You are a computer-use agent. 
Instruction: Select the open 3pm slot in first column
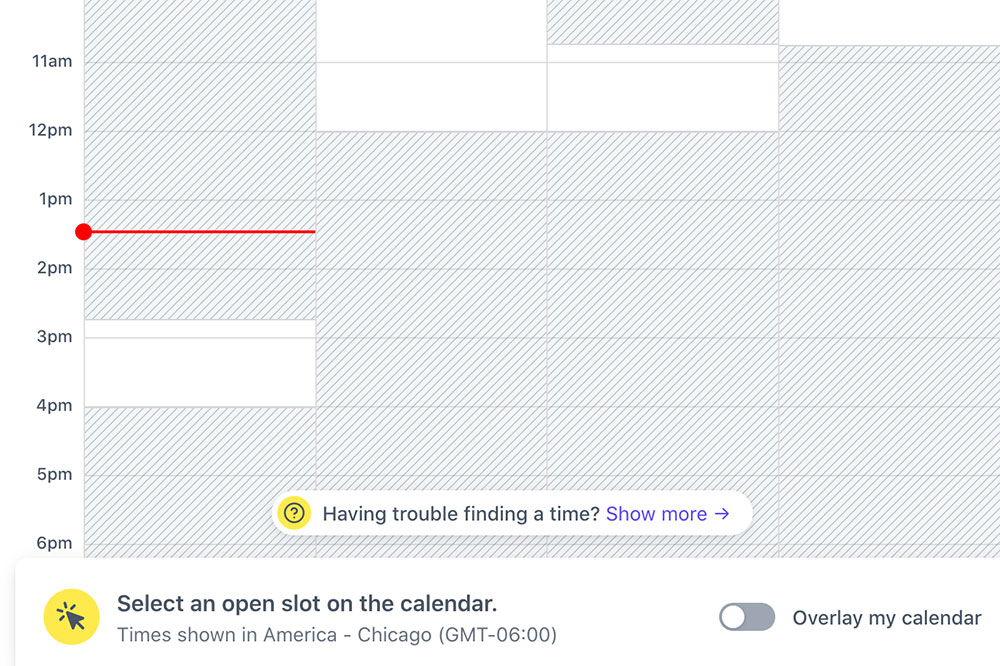point(200,371)
